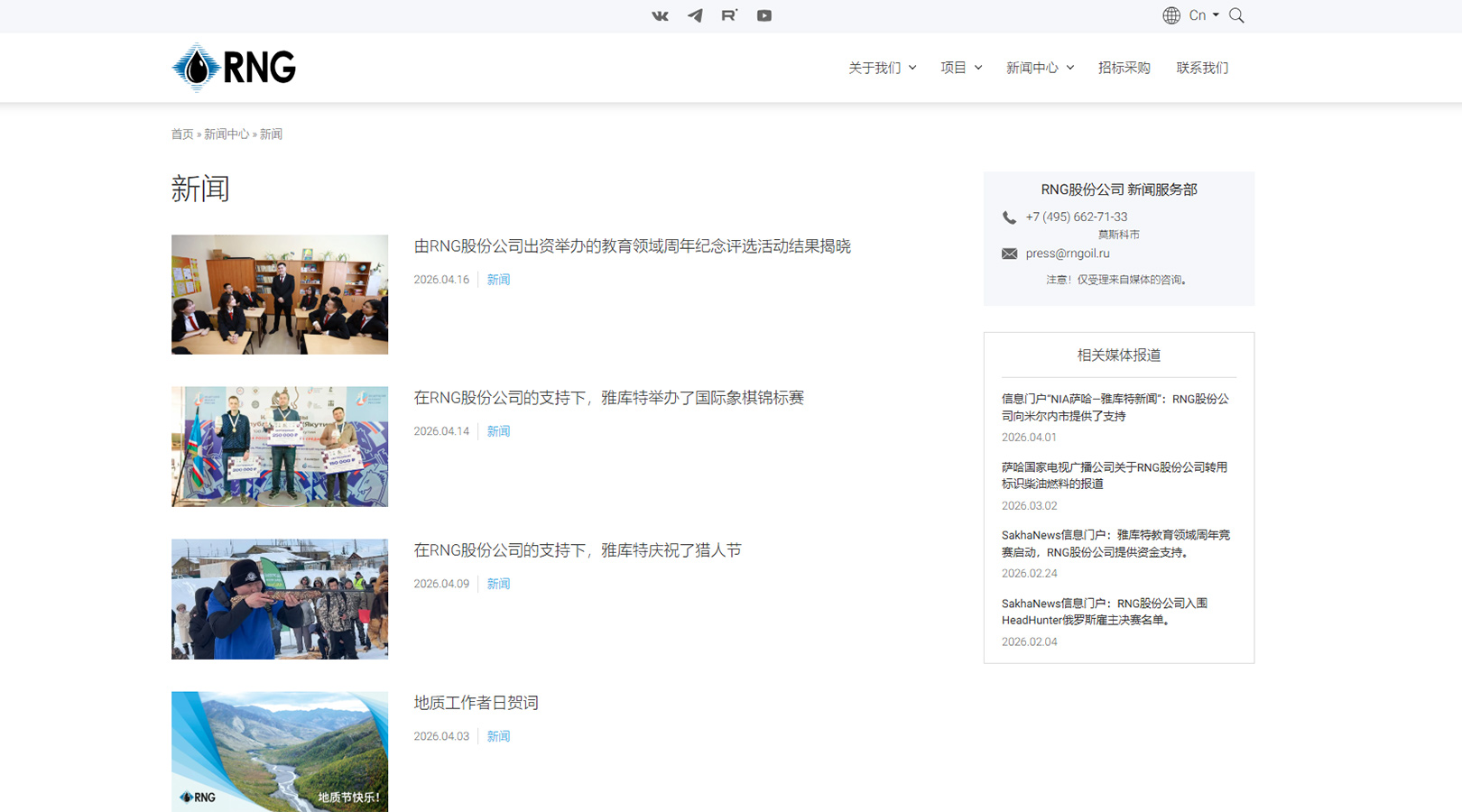The width and height of the screenshot is (1462, 812).
Task: Open the 联系我们 menu item
Action: (1202, 68)
